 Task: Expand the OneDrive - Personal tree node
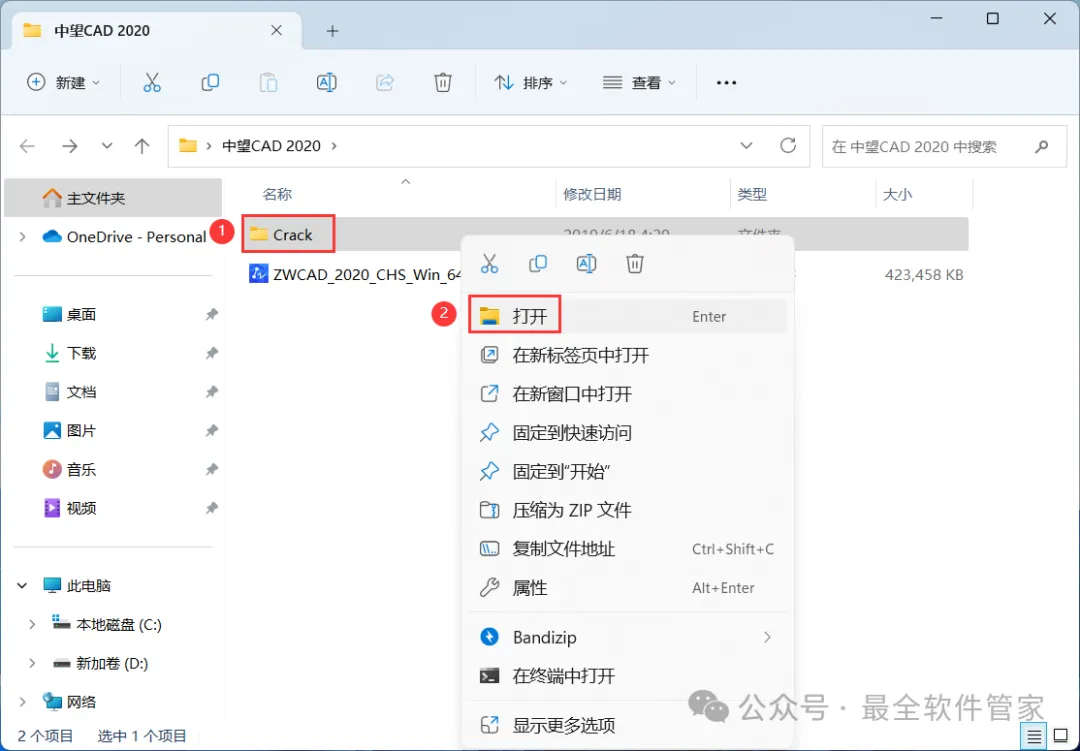tap(22, 237)
